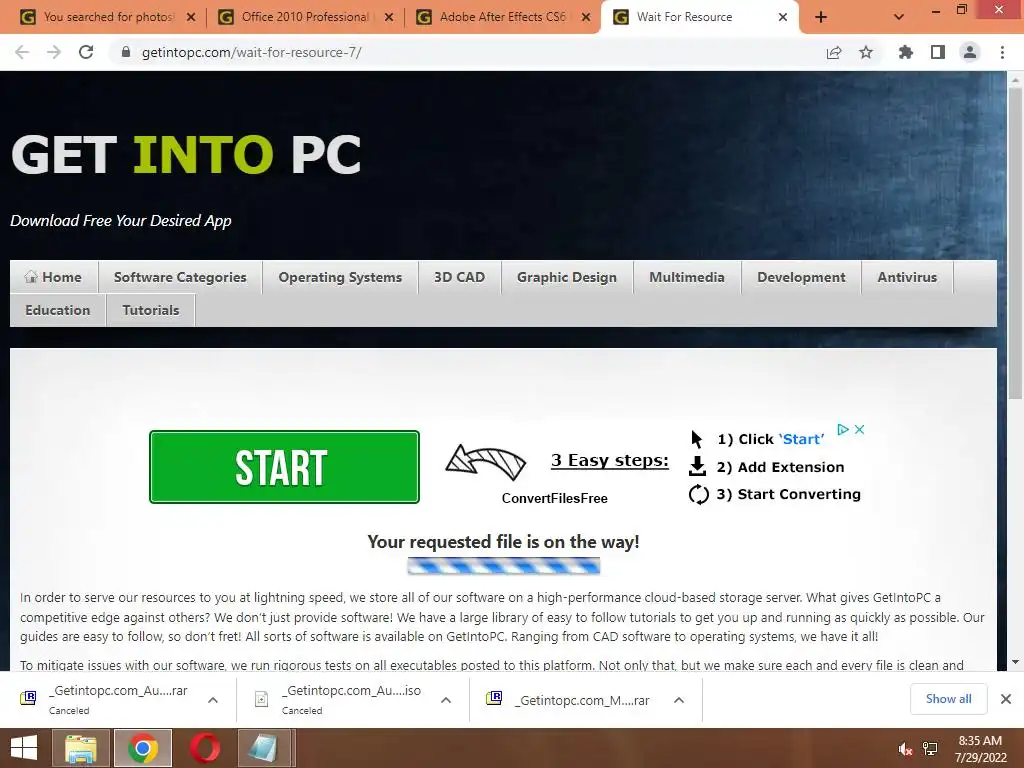Open the Extensions puzzle icon

[905, 52]
